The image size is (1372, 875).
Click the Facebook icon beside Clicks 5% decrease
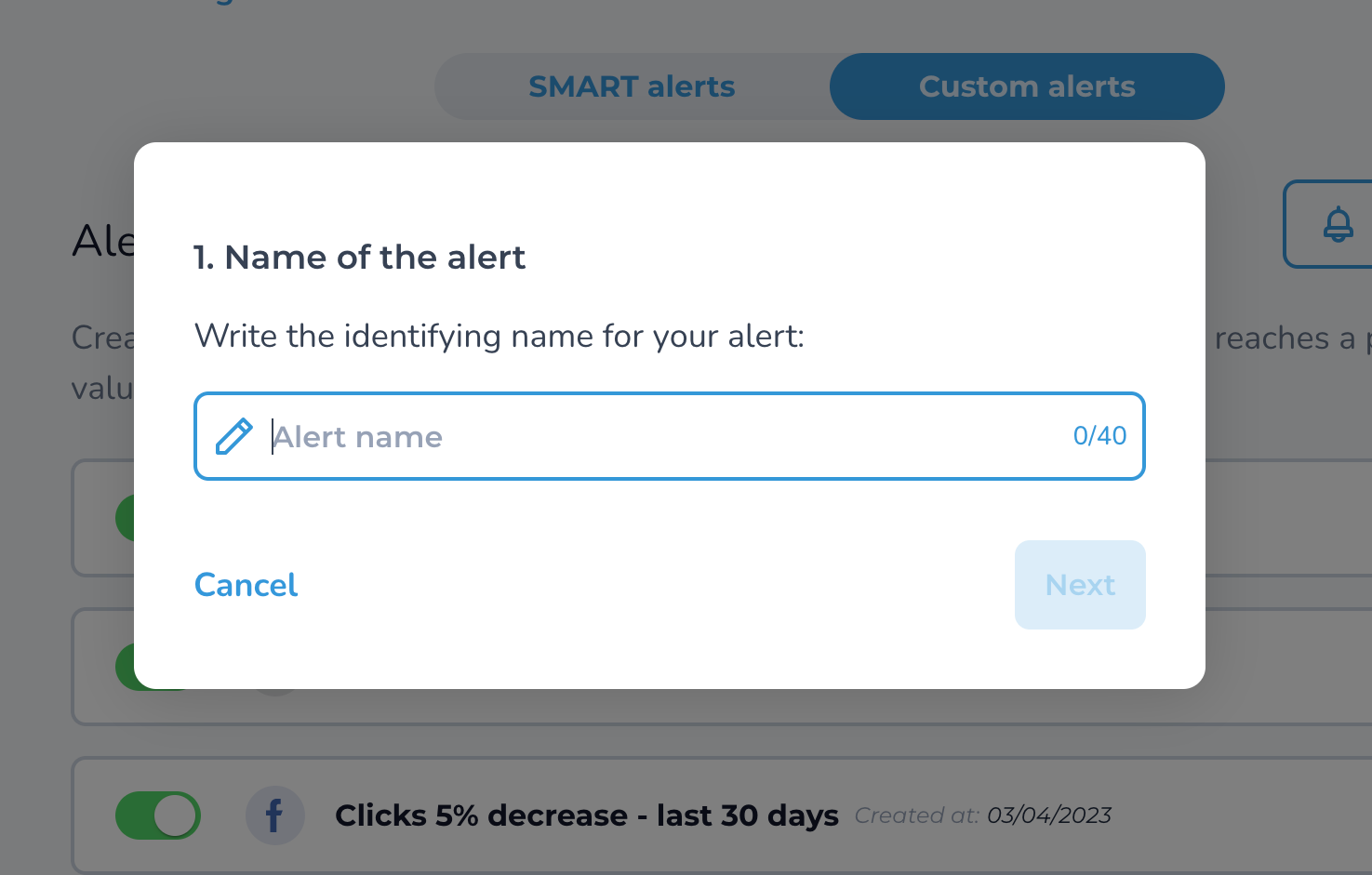[274, 815]
